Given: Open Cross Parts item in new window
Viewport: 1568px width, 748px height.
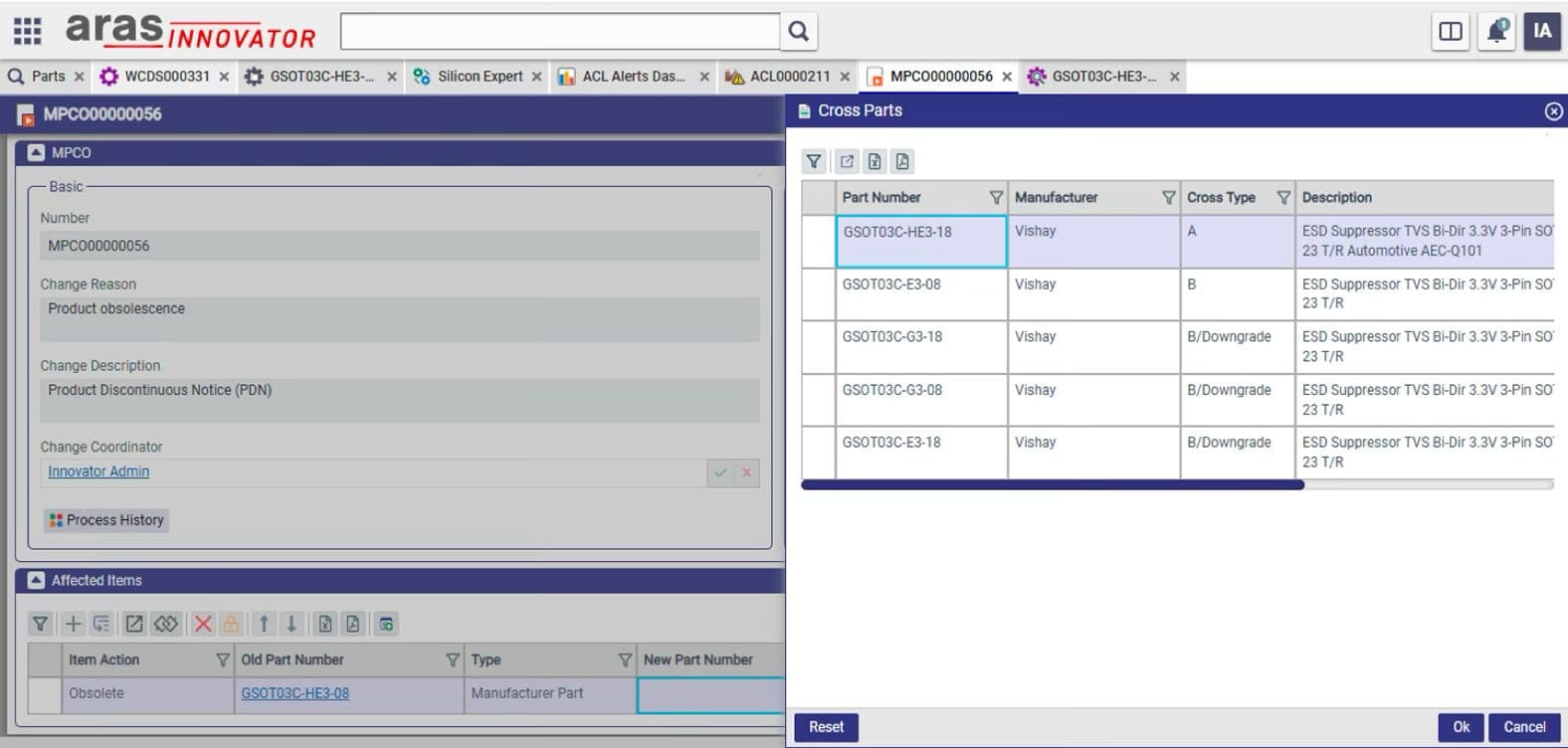Looking at the screenshot, I should point(847,161).
